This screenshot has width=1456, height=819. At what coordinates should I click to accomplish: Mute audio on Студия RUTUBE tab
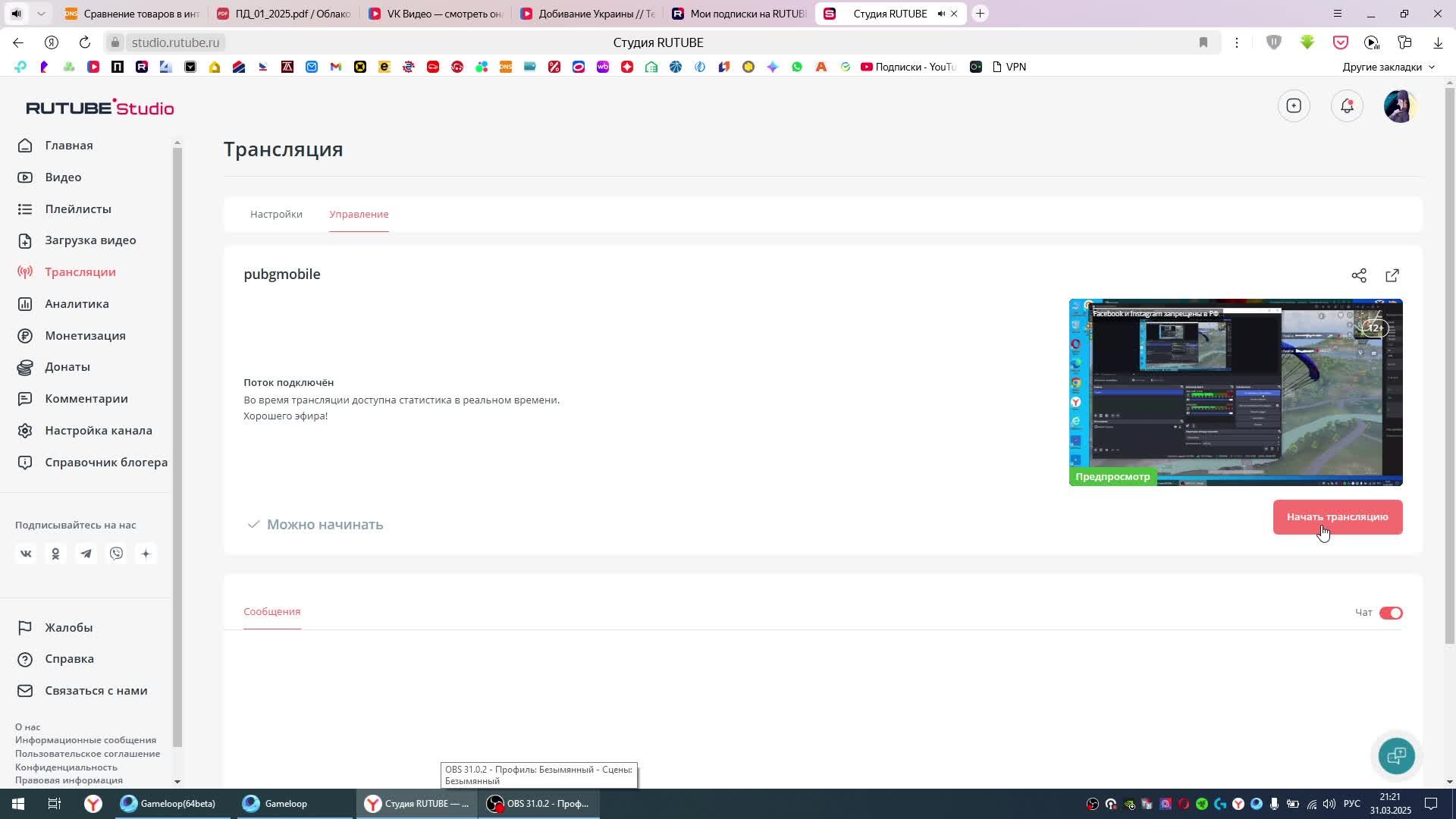[x=941, y=14]
